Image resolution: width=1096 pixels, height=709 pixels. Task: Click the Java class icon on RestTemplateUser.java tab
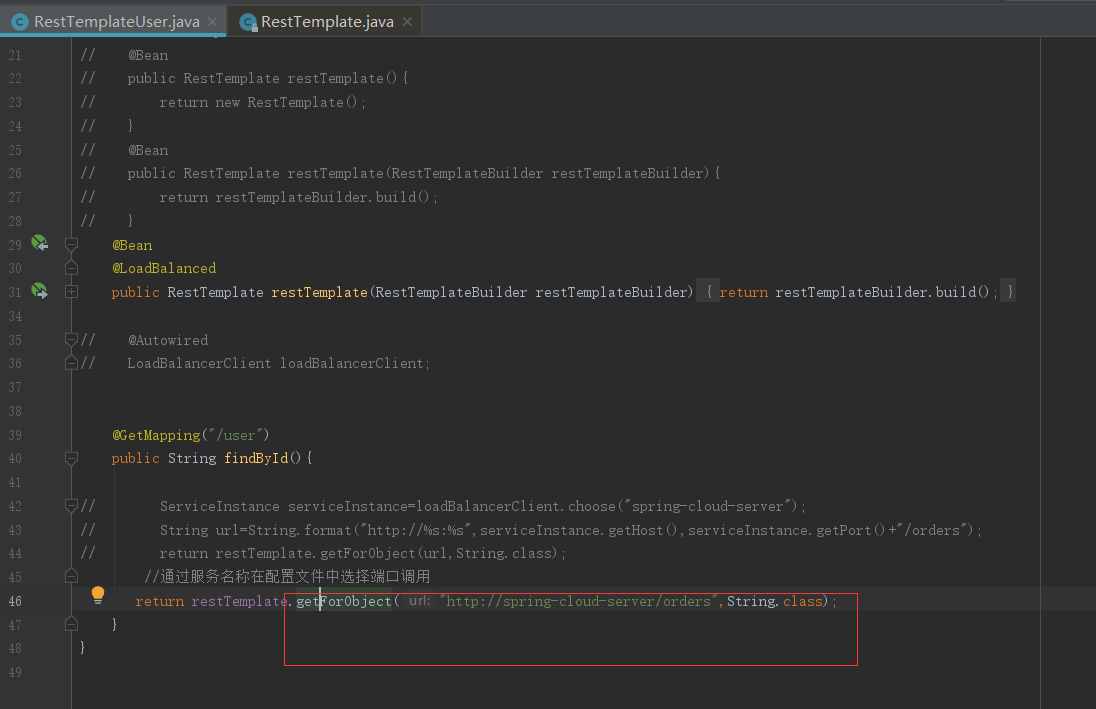[20, 22]
